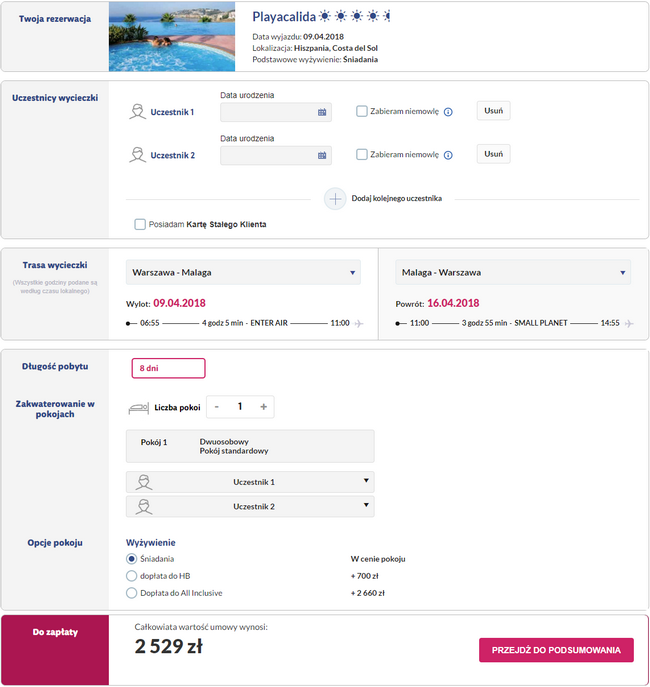Expand Uczestnik 2 room assignment dropdown
This screenshot has height=687, width=650.
(x=250, y=506)
